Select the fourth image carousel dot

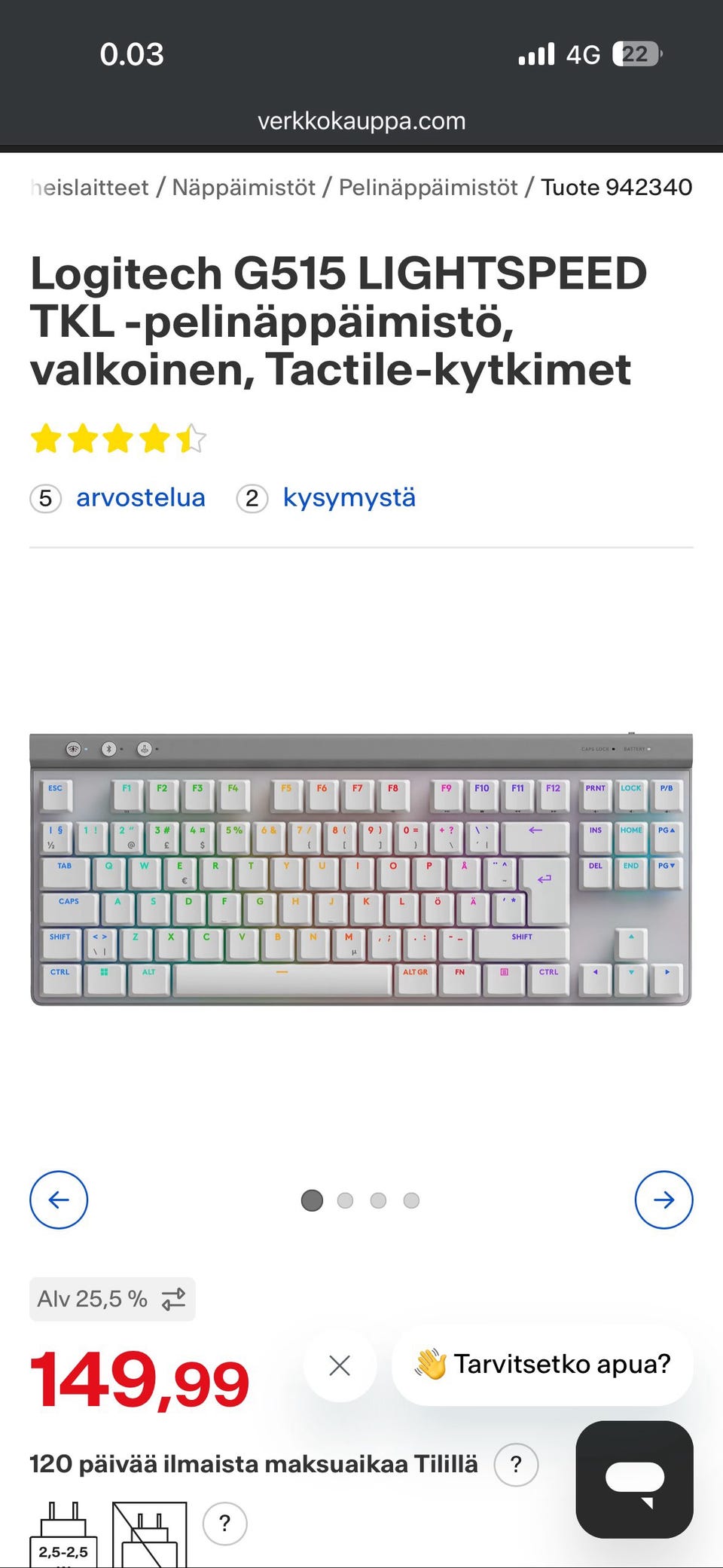[411, 1200]
